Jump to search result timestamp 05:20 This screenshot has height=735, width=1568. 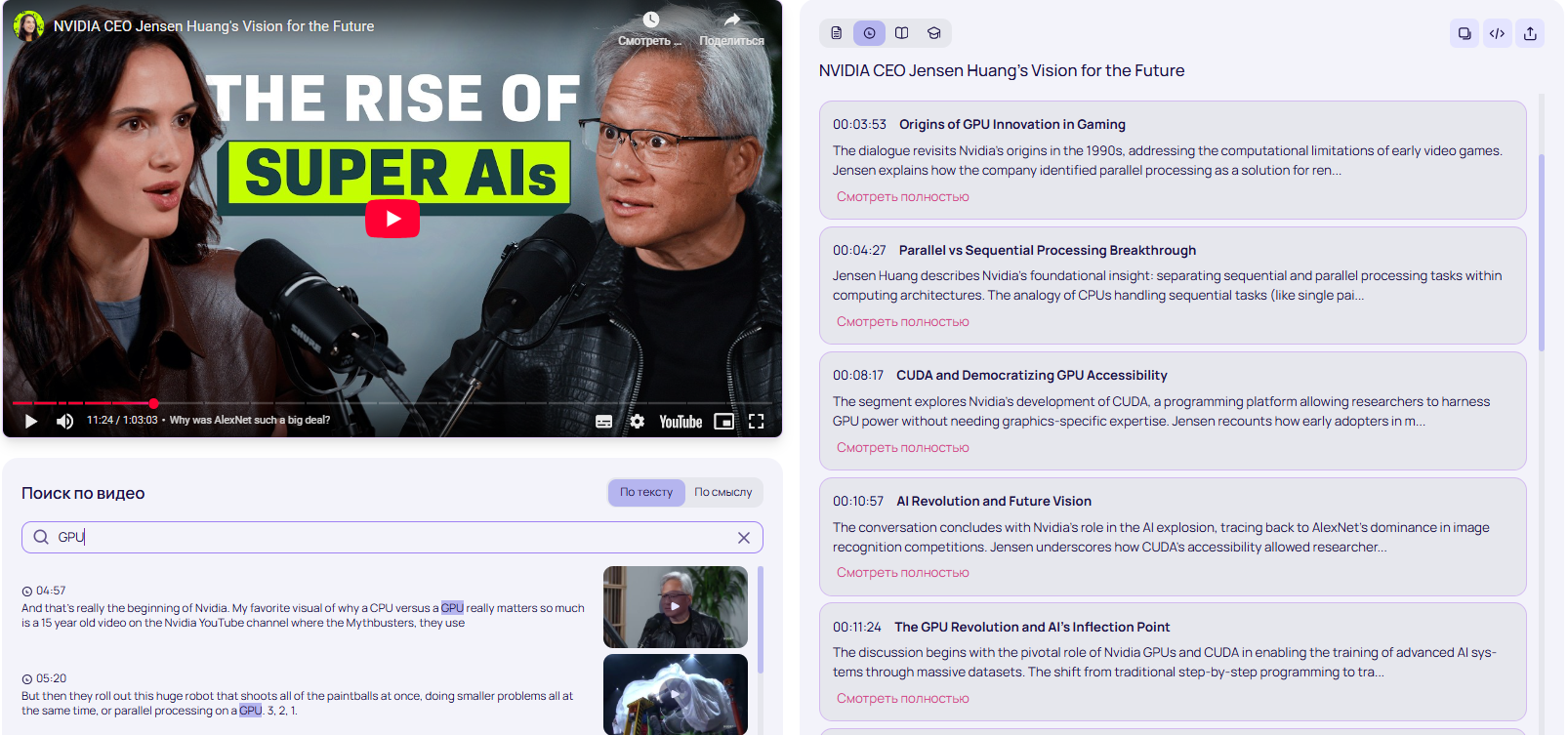51,678
